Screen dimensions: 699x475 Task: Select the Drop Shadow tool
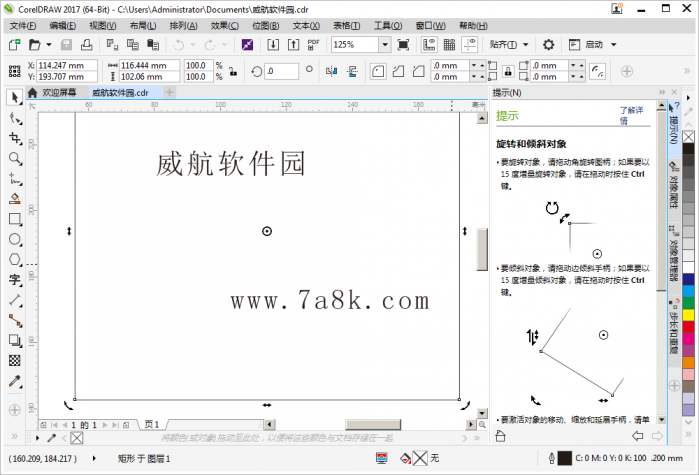[x=15, y=340]
